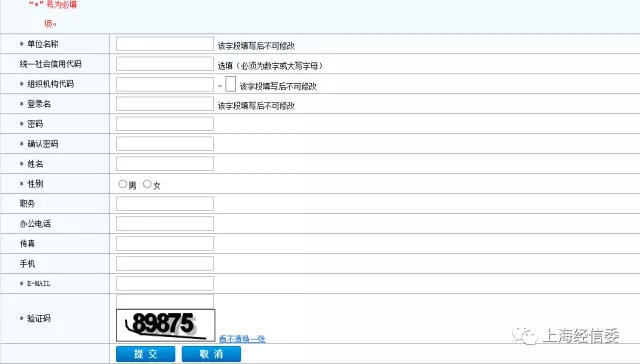The width and height of the screenshot is (640, 364).
Task: Focus the 职务 input field
Action: tap(165, 204)
